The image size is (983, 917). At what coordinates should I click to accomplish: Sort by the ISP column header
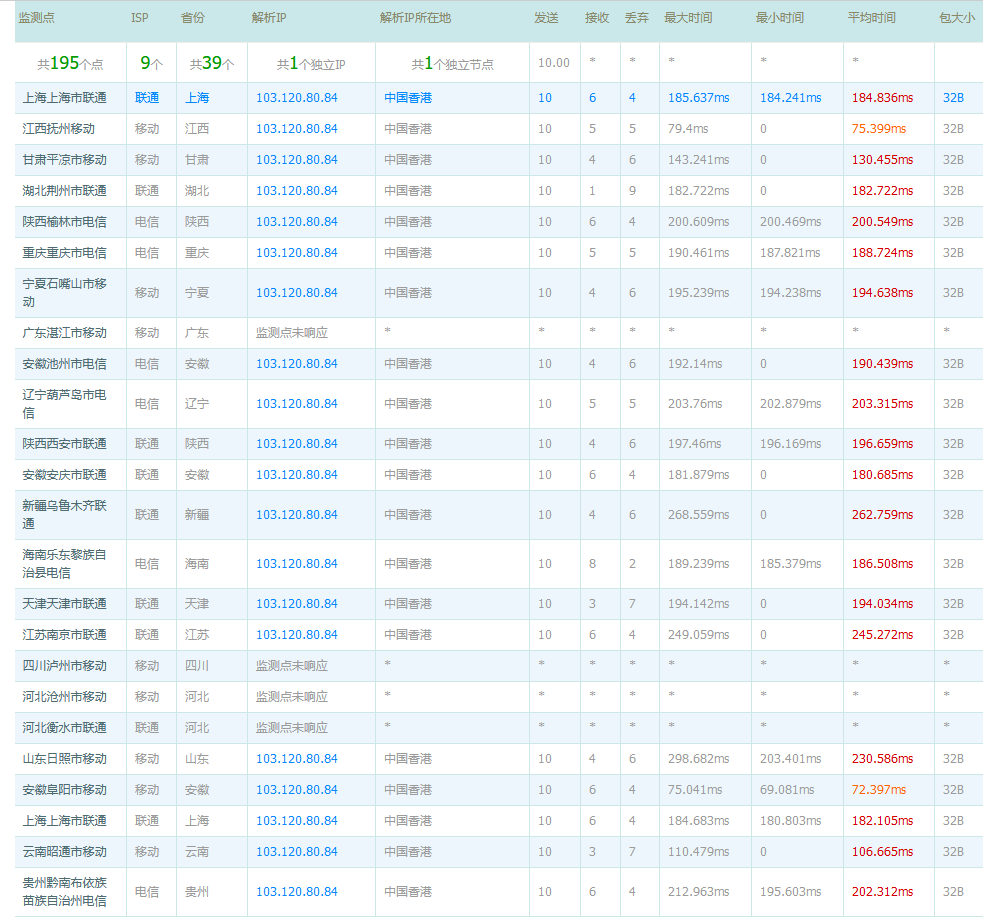click(x=139, y=18)
